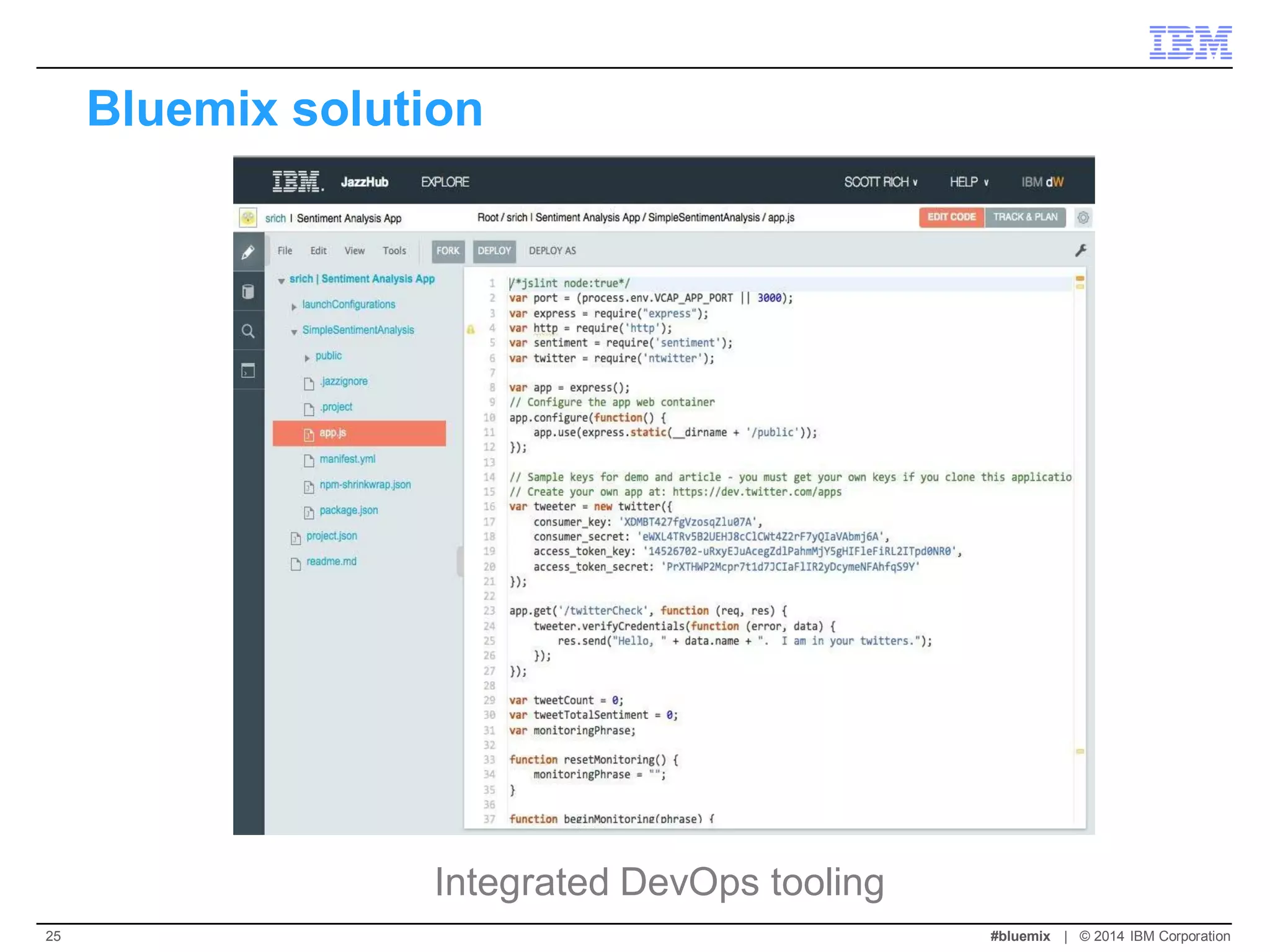
Task: Select app.js in the file tree
Action: pos(359,433)
